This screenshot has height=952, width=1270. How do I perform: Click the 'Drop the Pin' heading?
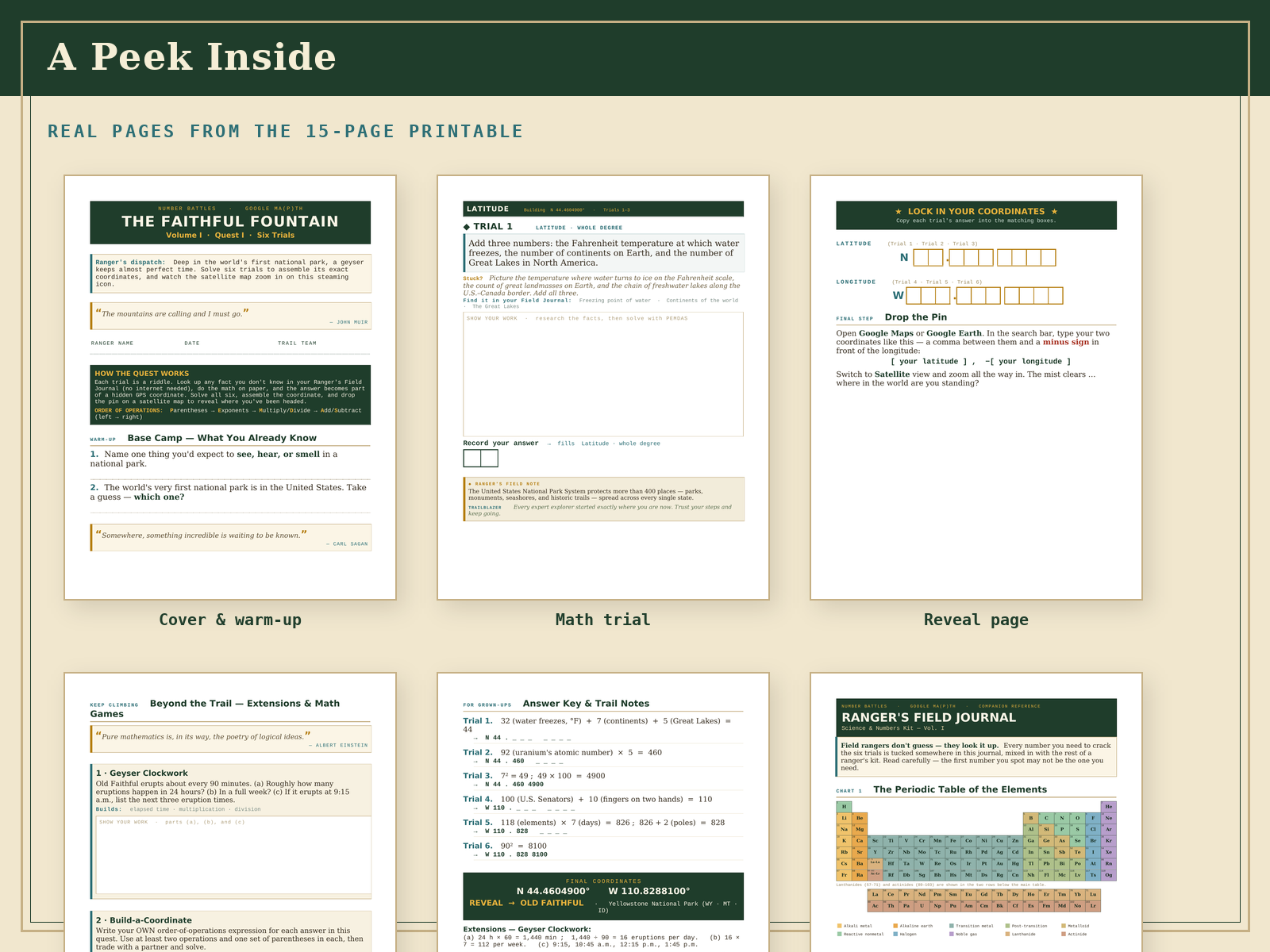coord(916,317)
